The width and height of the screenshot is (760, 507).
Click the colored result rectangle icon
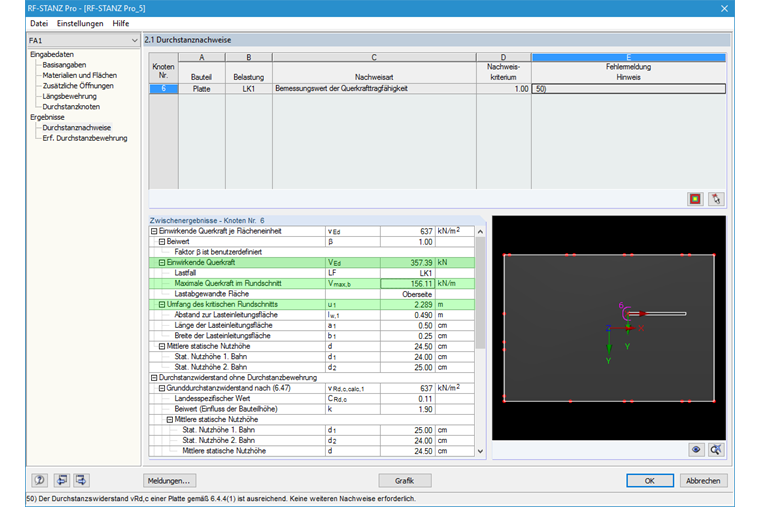[695, 199]
